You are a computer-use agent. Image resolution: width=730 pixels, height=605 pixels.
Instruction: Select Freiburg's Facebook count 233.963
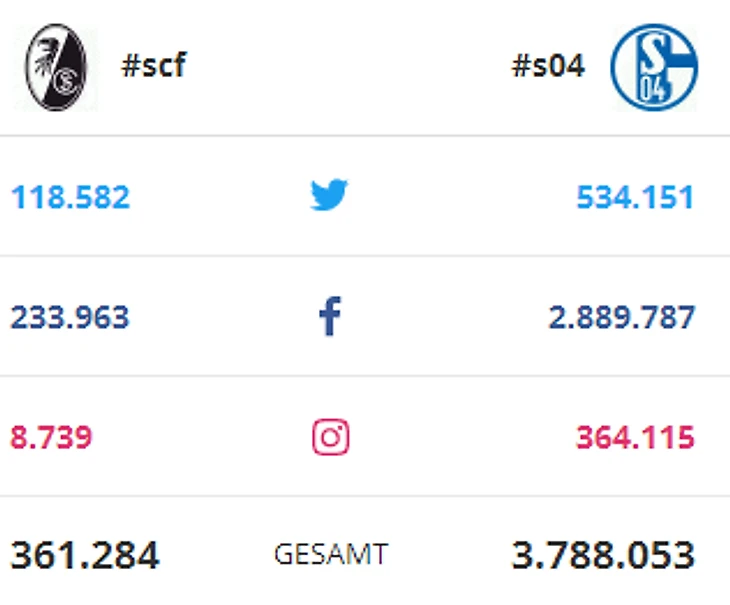[x=70, y=318]
